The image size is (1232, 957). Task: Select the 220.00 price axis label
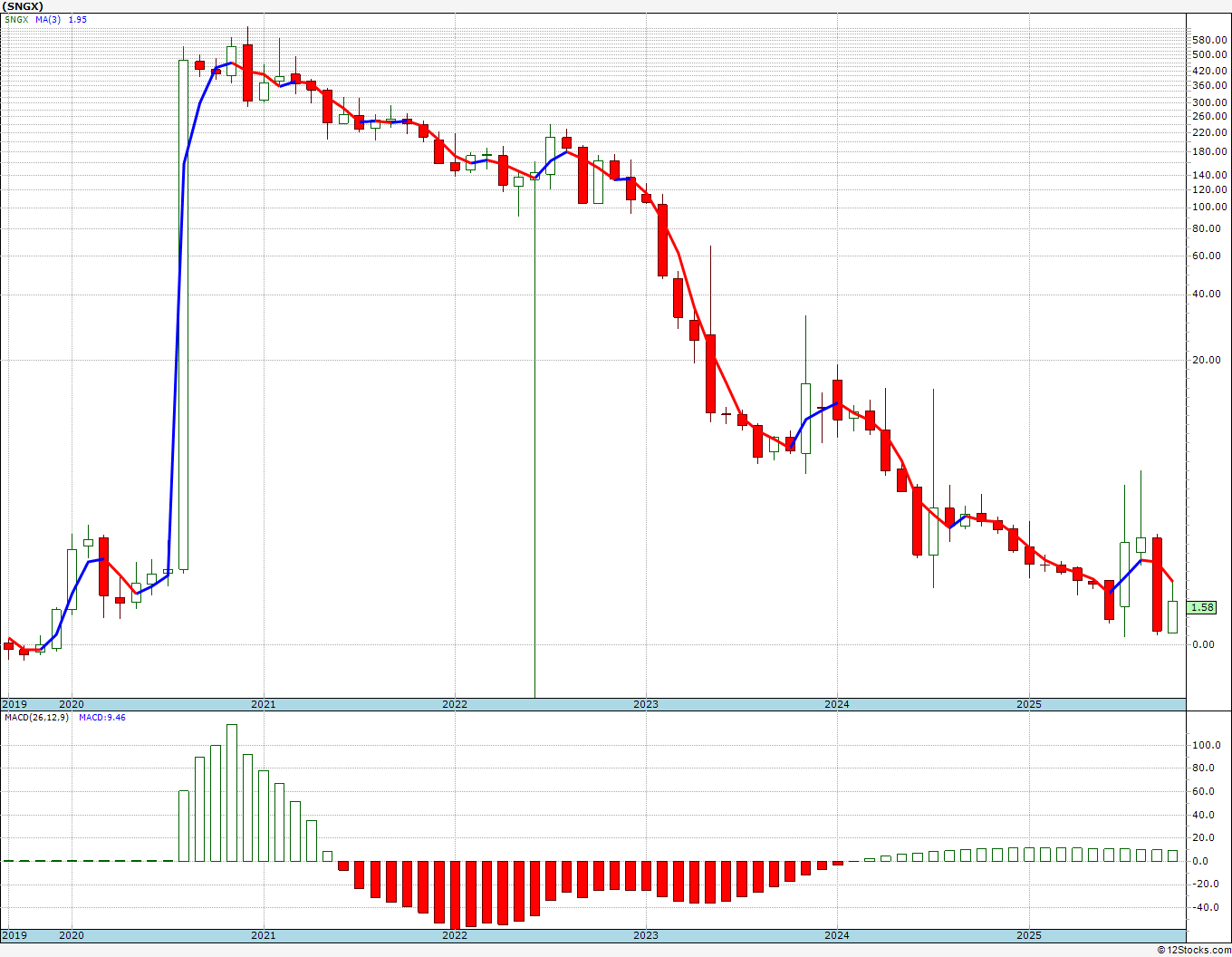[x=1209, y=132]
